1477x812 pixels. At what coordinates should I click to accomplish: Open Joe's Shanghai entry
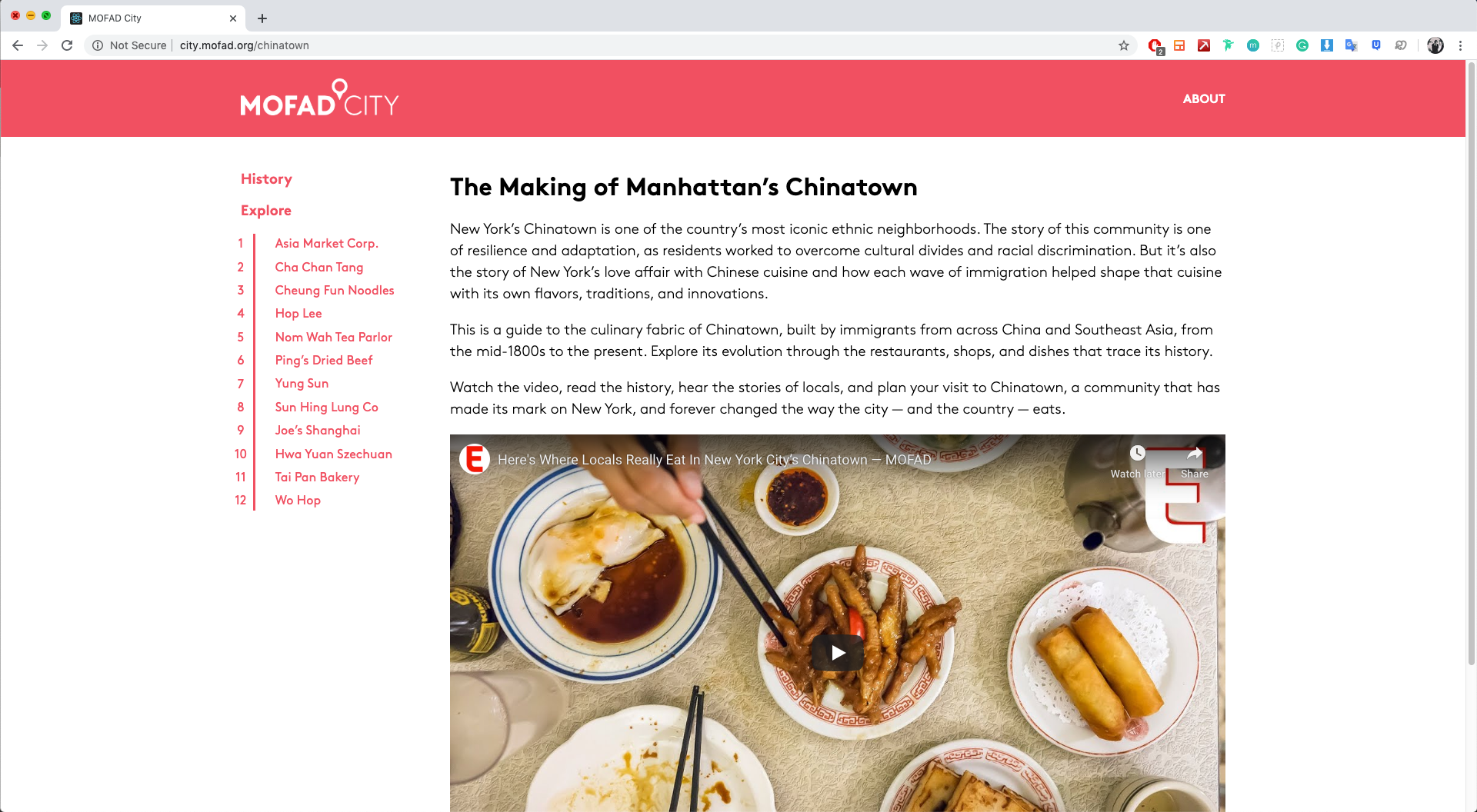(x=318, y=430)
